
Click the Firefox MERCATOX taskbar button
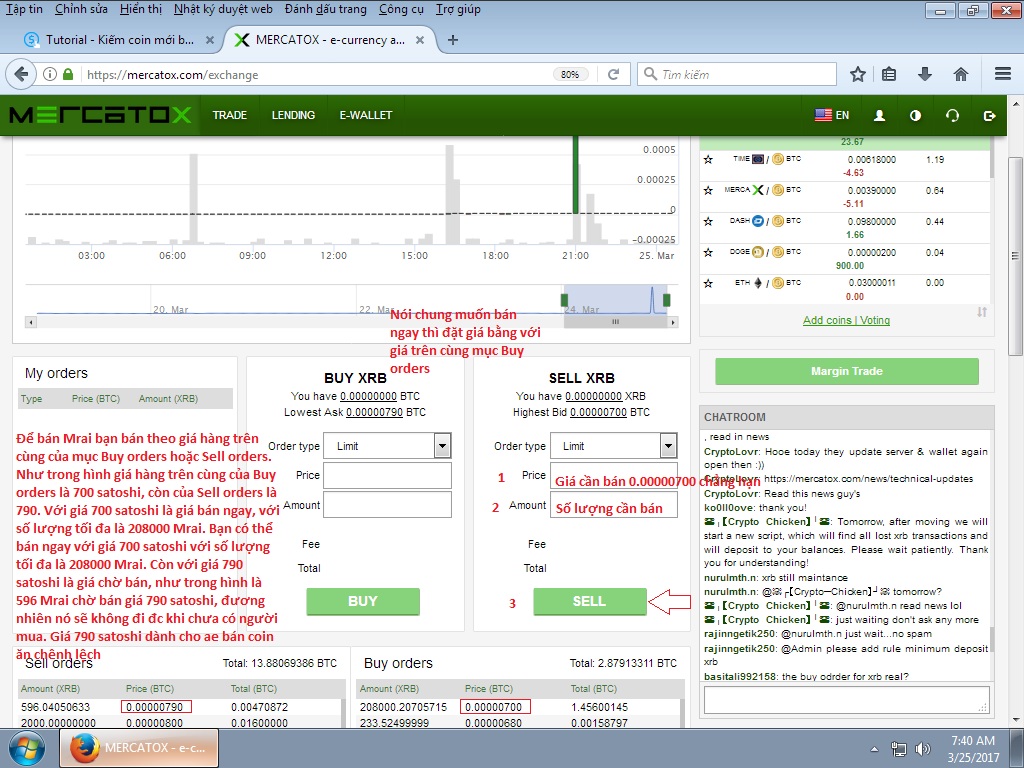pos(139,748)
